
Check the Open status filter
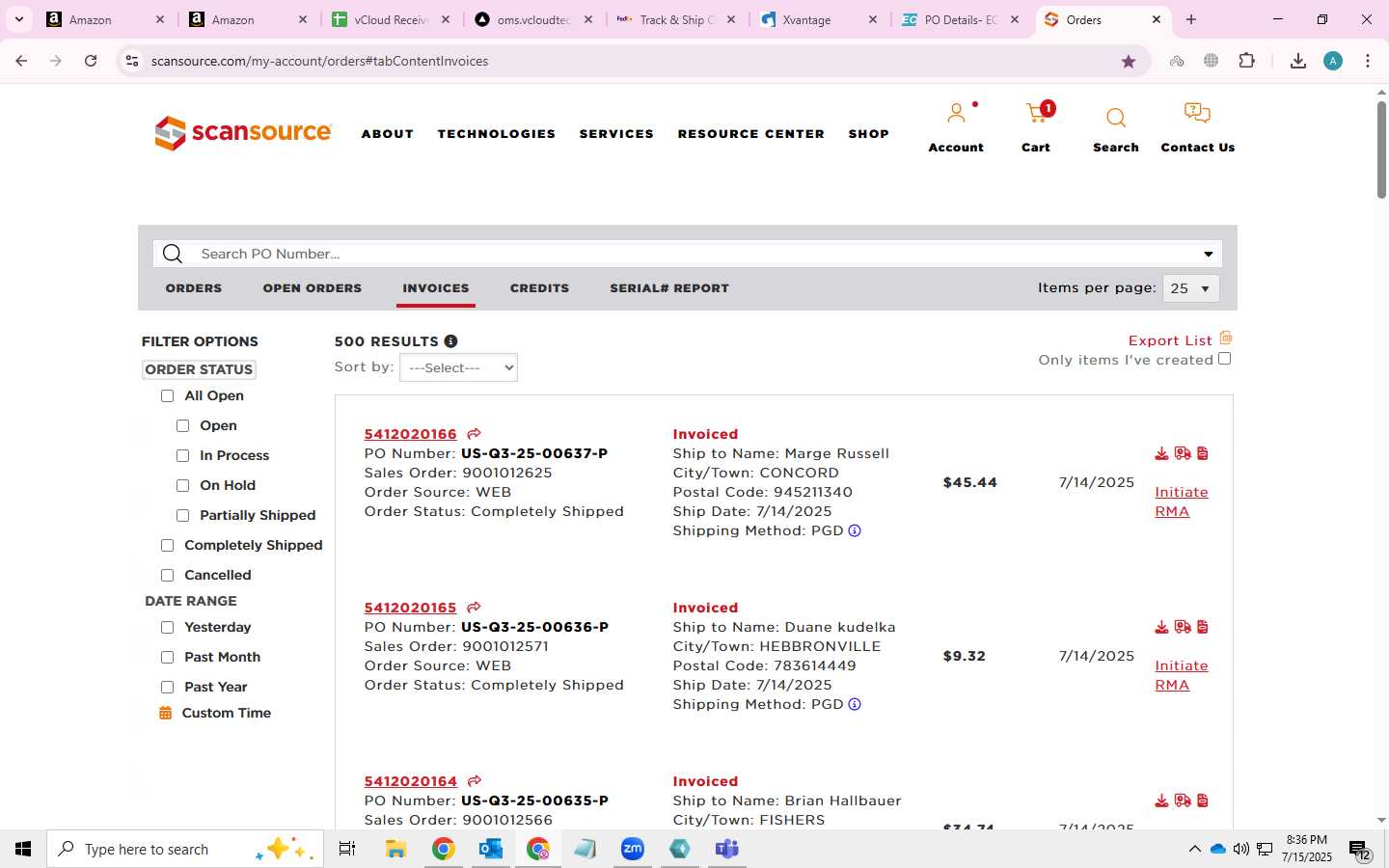coord(183,425)
